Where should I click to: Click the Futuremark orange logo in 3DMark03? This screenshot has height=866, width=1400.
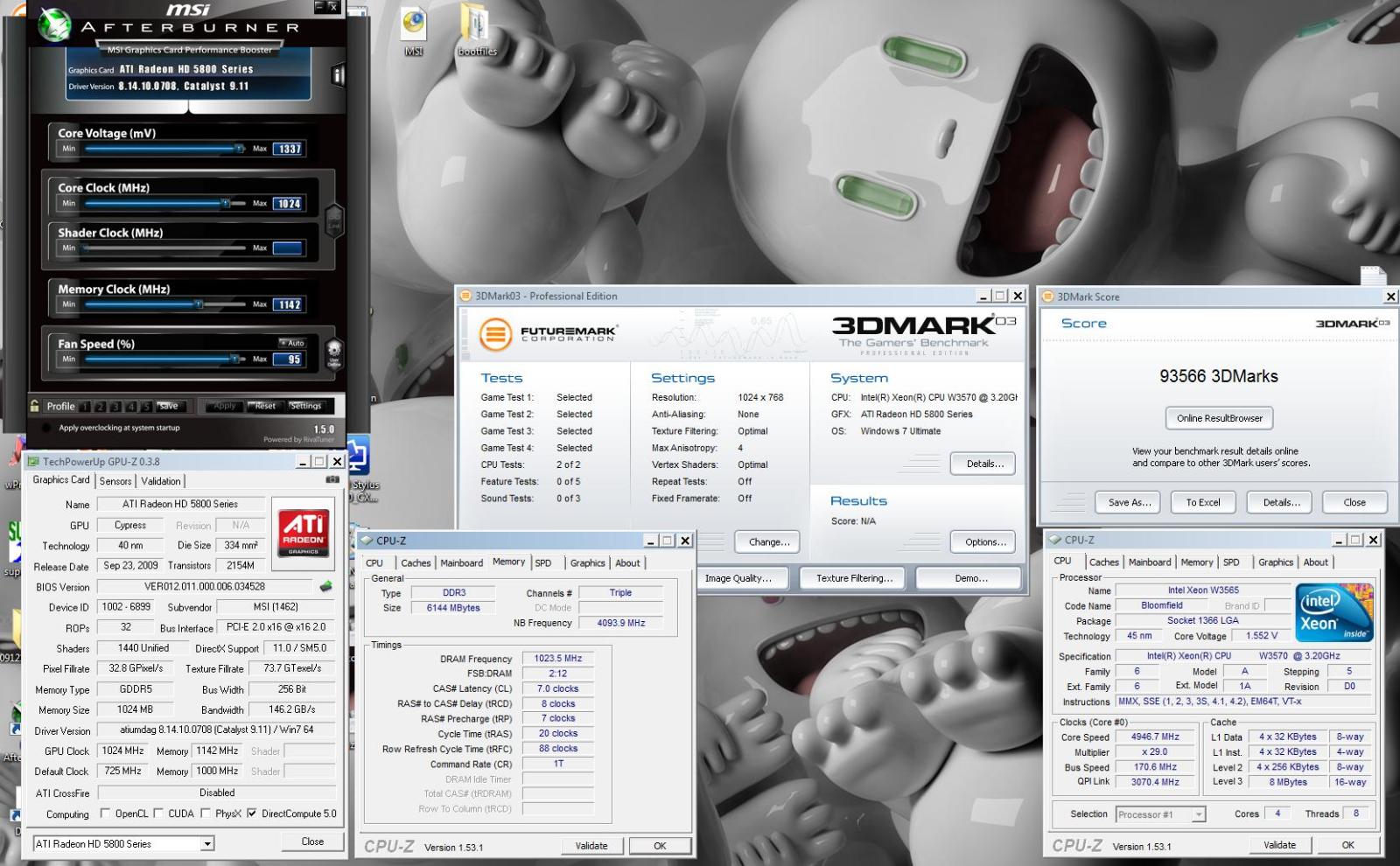point(495,334)
